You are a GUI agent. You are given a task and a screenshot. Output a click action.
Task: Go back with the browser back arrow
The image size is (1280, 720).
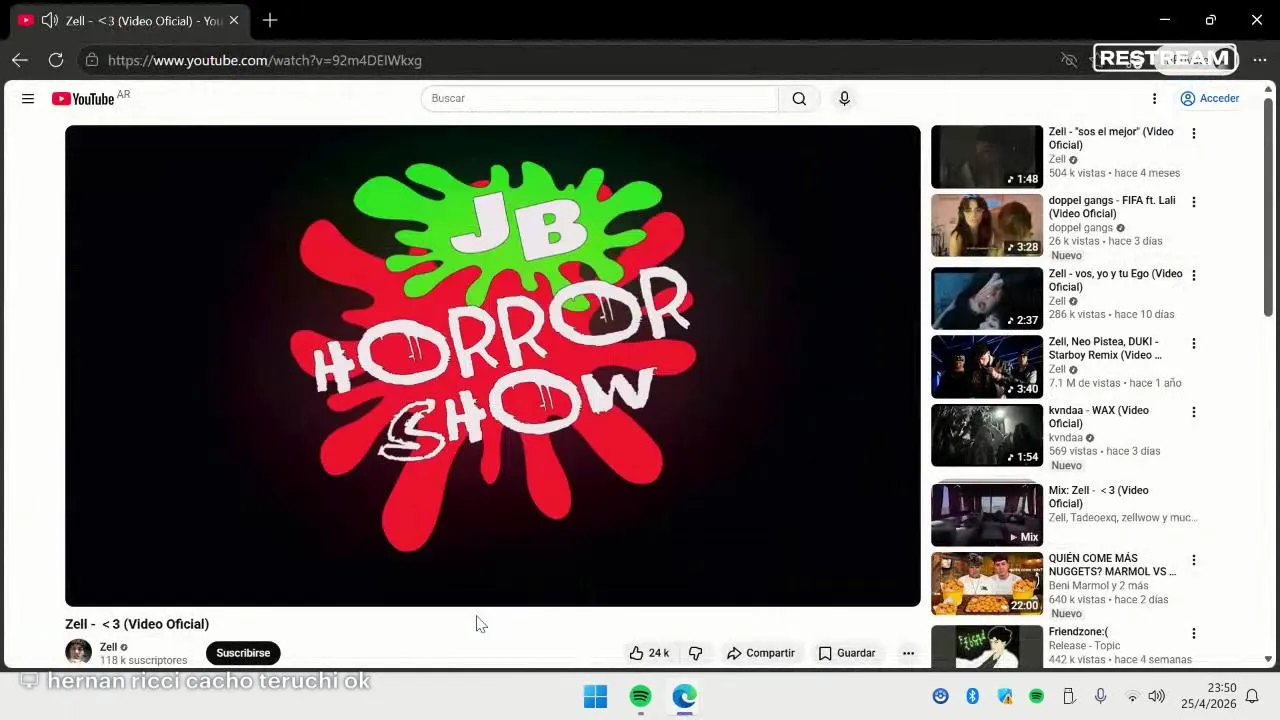20,60
